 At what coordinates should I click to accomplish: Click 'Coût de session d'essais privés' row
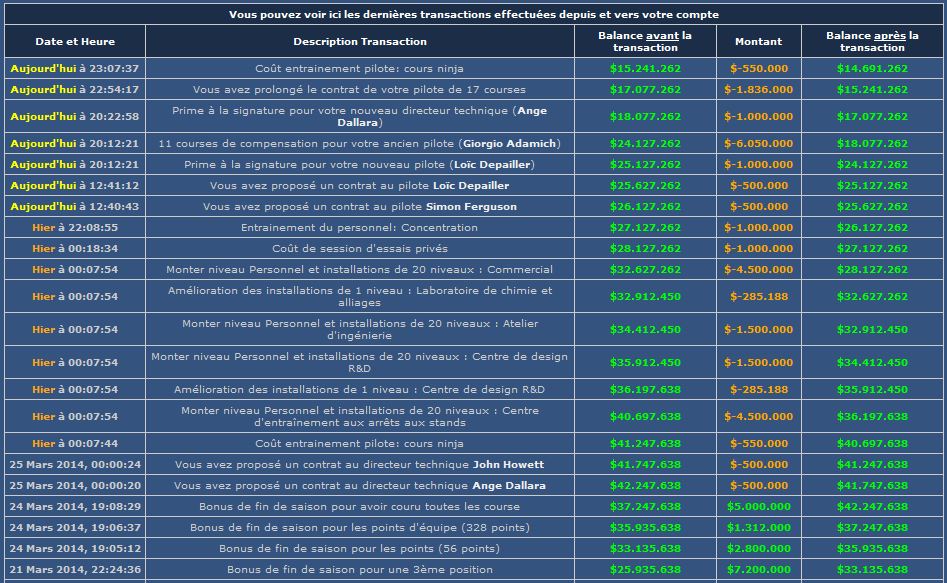[359, 248]
